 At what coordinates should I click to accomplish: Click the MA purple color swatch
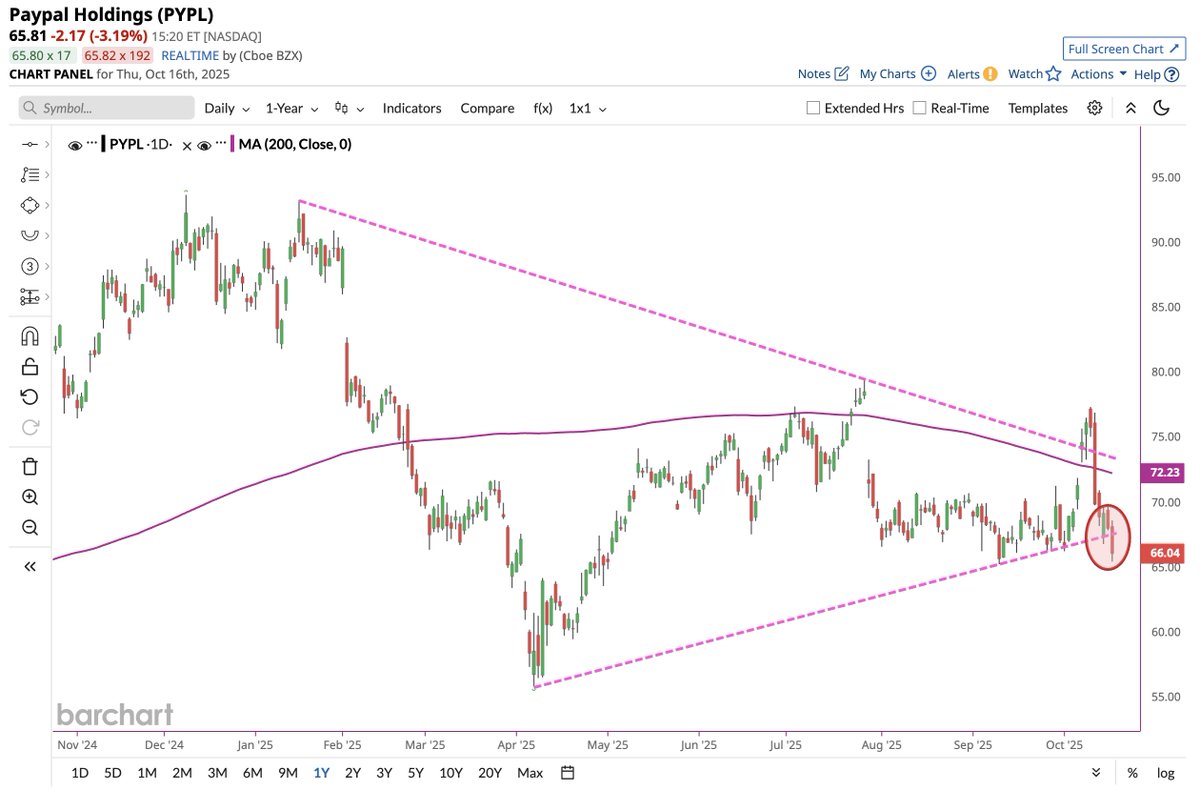pyautogui.click(x=232, y=145)
